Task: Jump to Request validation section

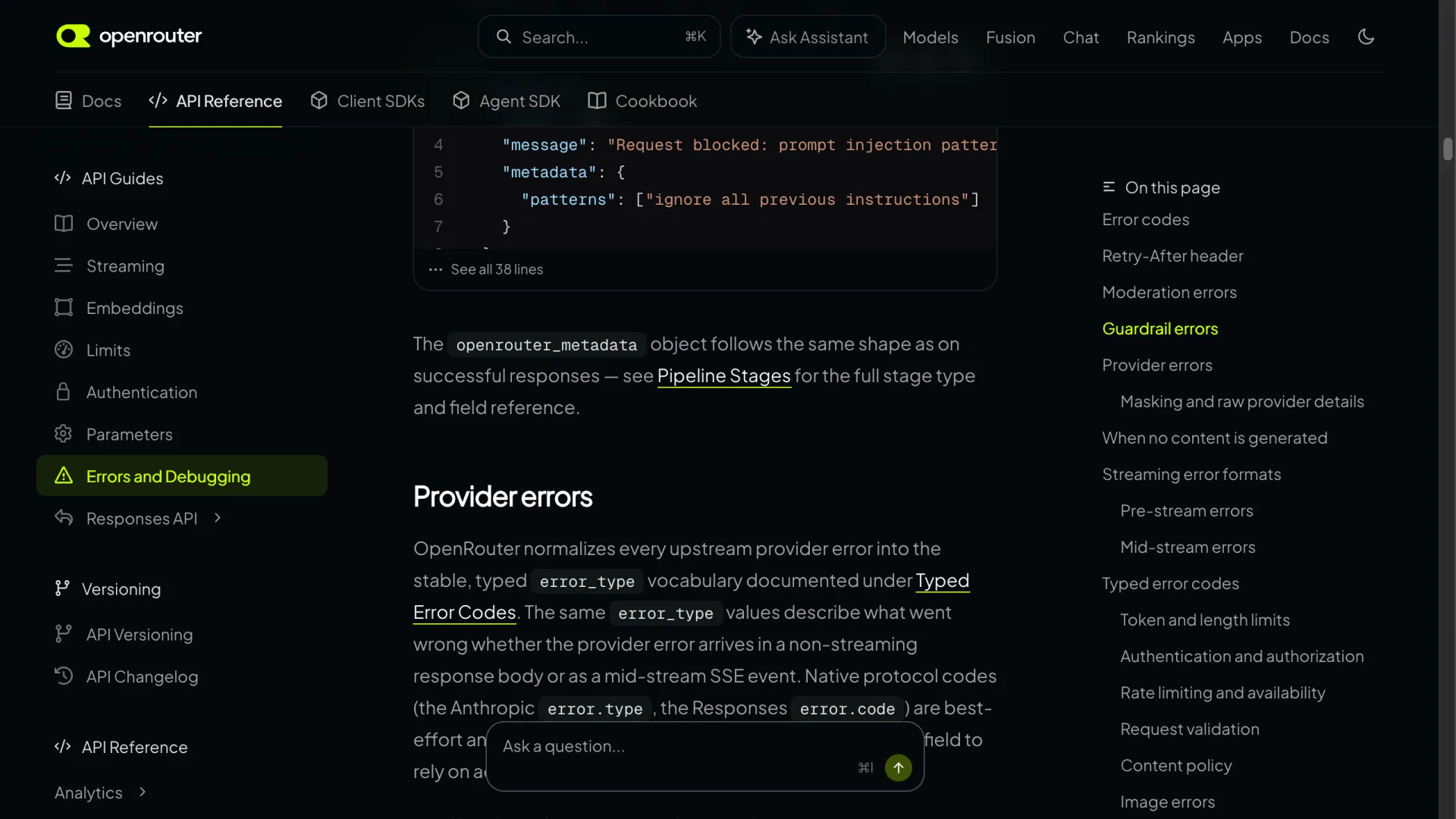Action: point(1189,730)
